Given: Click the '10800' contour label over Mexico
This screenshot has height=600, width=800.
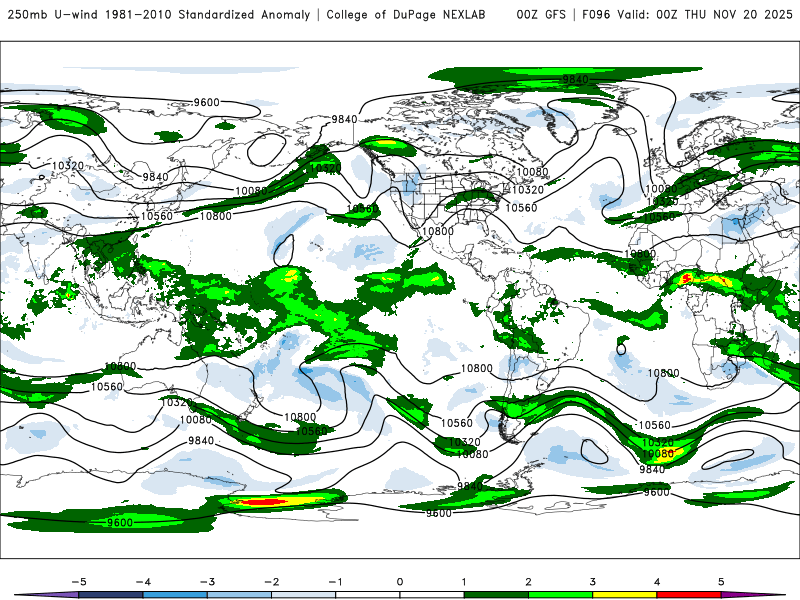Looking at the screenshot, I should [x=438, y=231].
